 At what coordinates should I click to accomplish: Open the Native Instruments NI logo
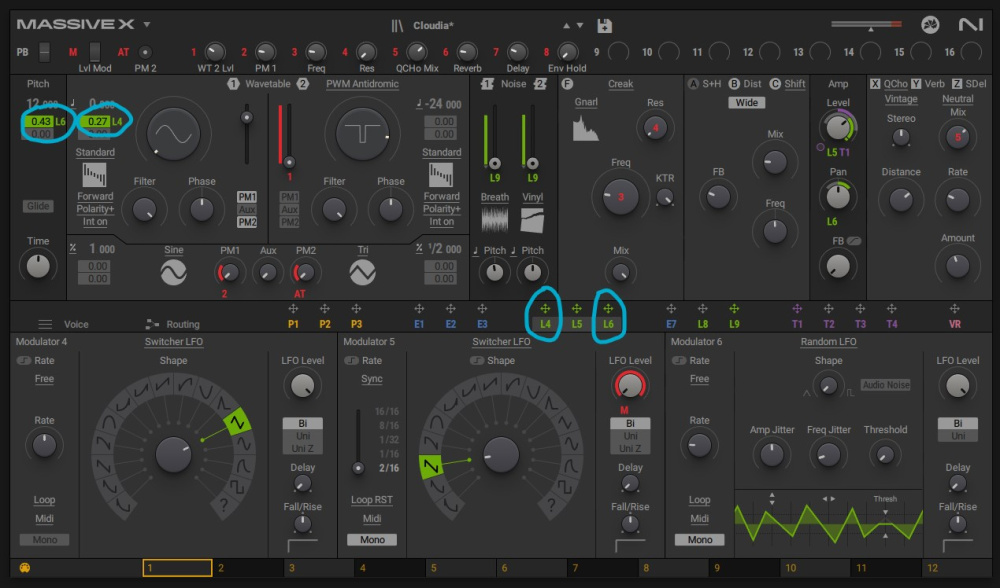tap(970, 25)
